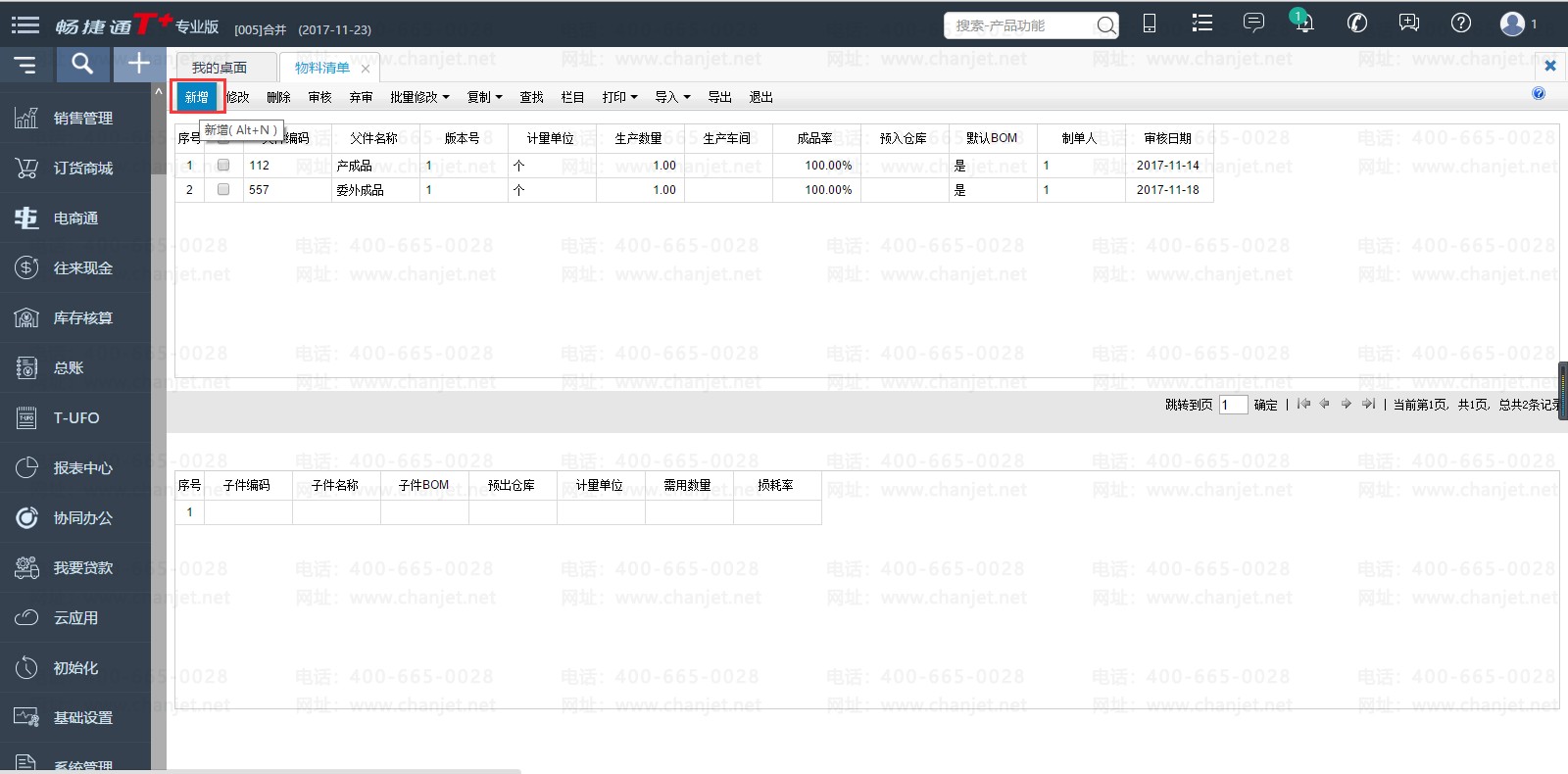Image resolution: width=1568 pixels, height=774 pixels.
Task: Check the checkbox for row 112 产成品
Action: (x=223, y=165)
